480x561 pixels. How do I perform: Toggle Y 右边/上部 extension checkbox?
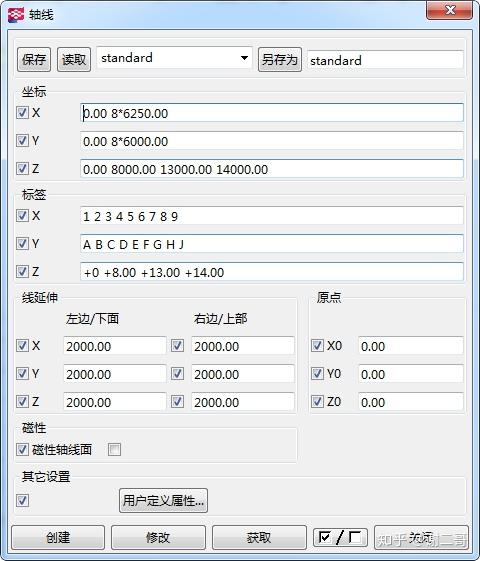pos(177,374)
